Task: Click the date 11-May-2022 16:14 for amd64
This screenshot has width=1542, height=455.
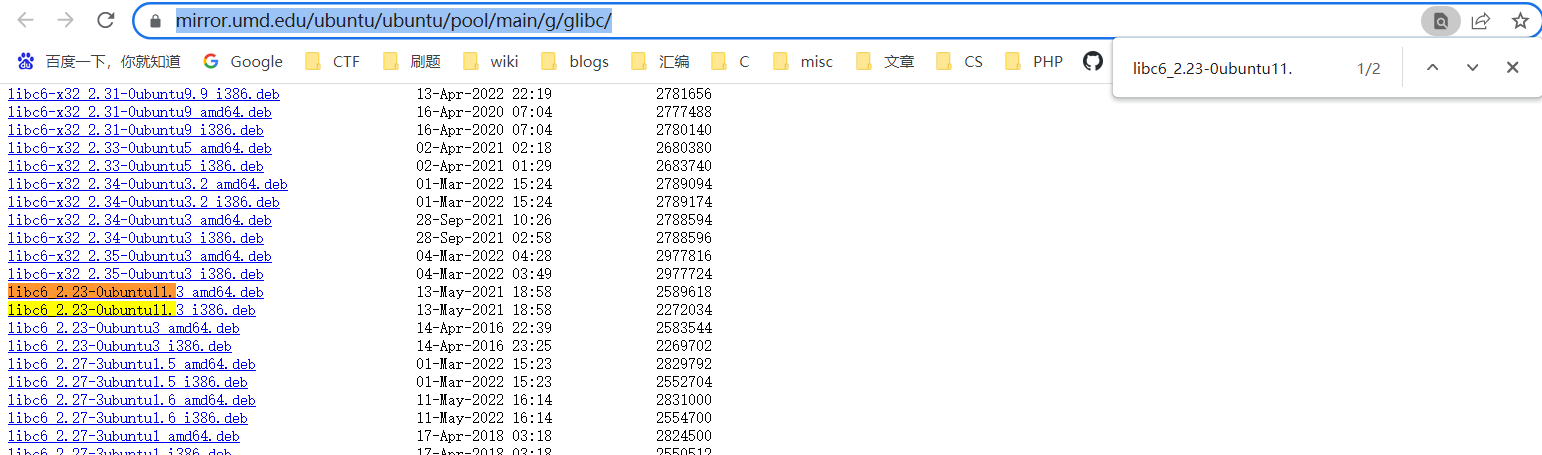Action: tap(484, 400)
